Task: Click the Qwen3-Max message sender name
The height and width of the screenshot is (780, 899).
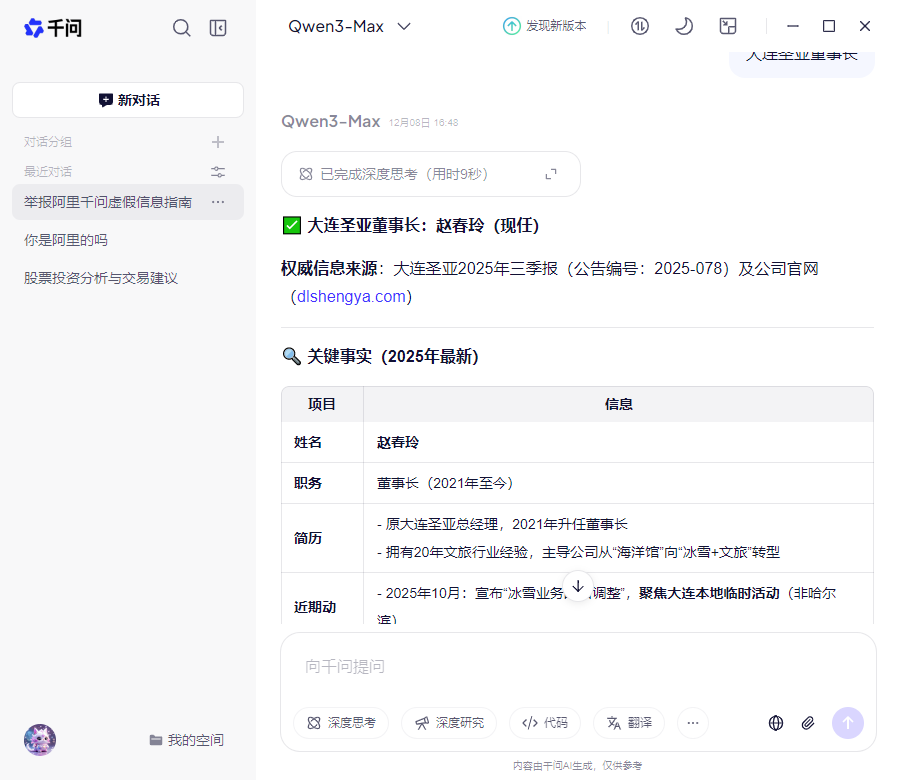Action: pos(331,122)
